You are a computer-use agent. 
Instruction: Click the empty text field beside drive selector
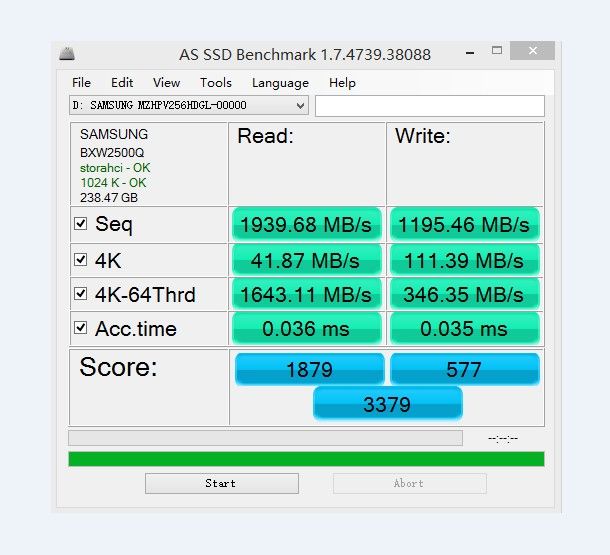[429, 106]
